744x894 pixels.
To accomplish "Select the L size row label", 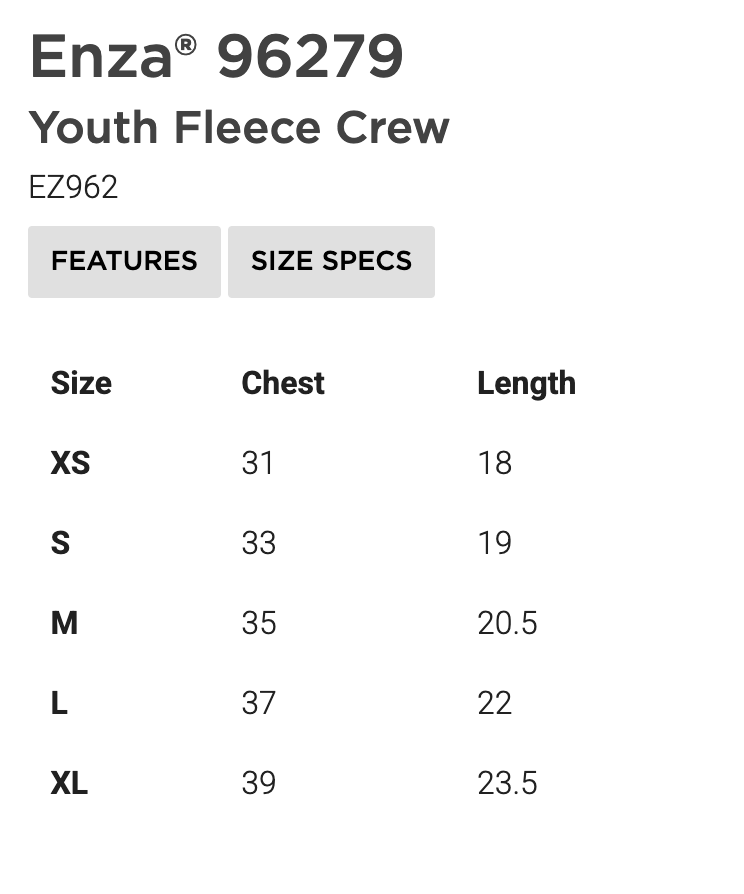I will click(x=59, y=703).
